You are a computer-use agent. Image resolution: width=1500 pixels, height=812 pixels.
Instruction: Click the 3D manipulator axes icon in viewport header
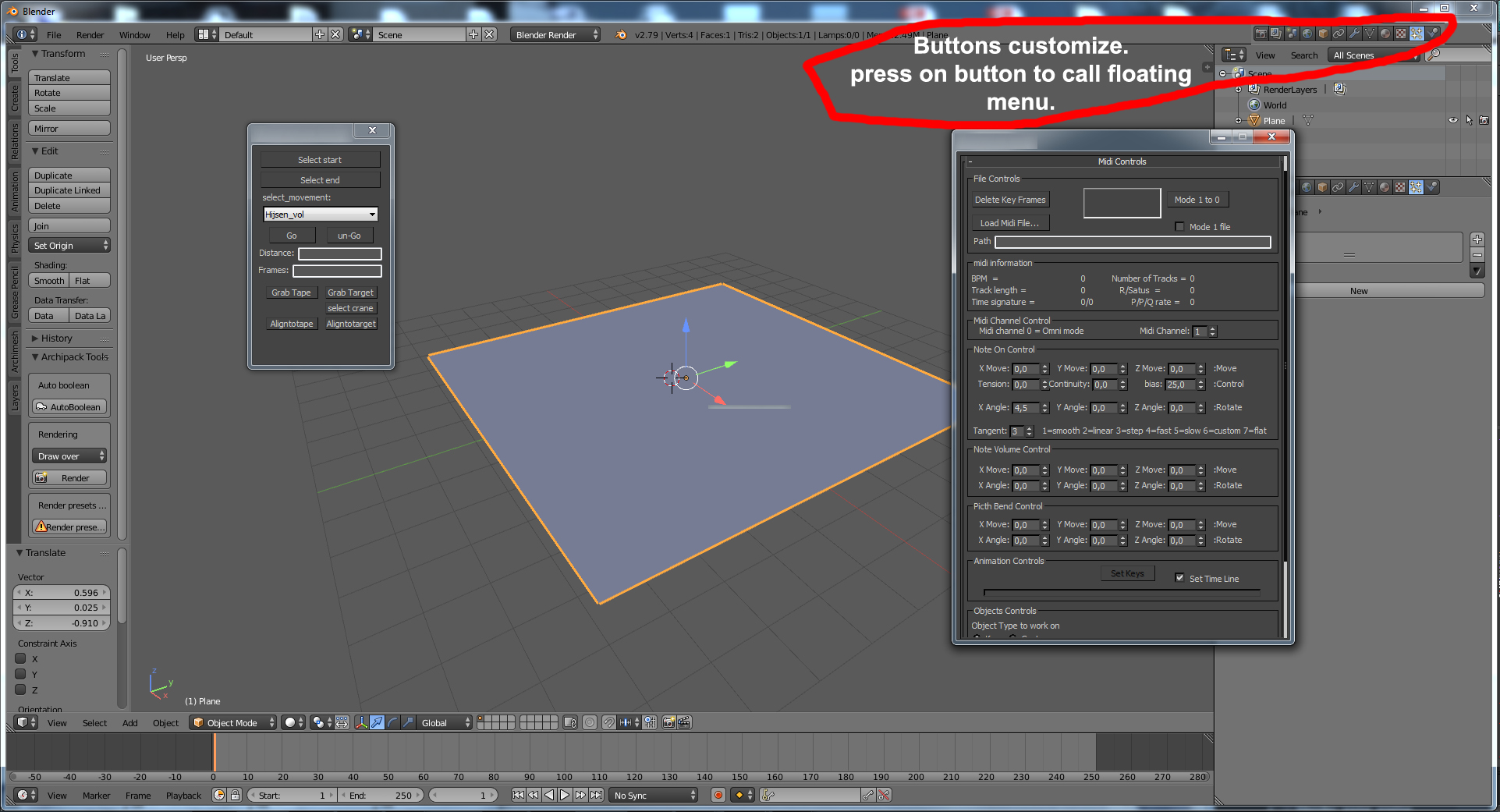pyautogui.click(x=361, y=722)
